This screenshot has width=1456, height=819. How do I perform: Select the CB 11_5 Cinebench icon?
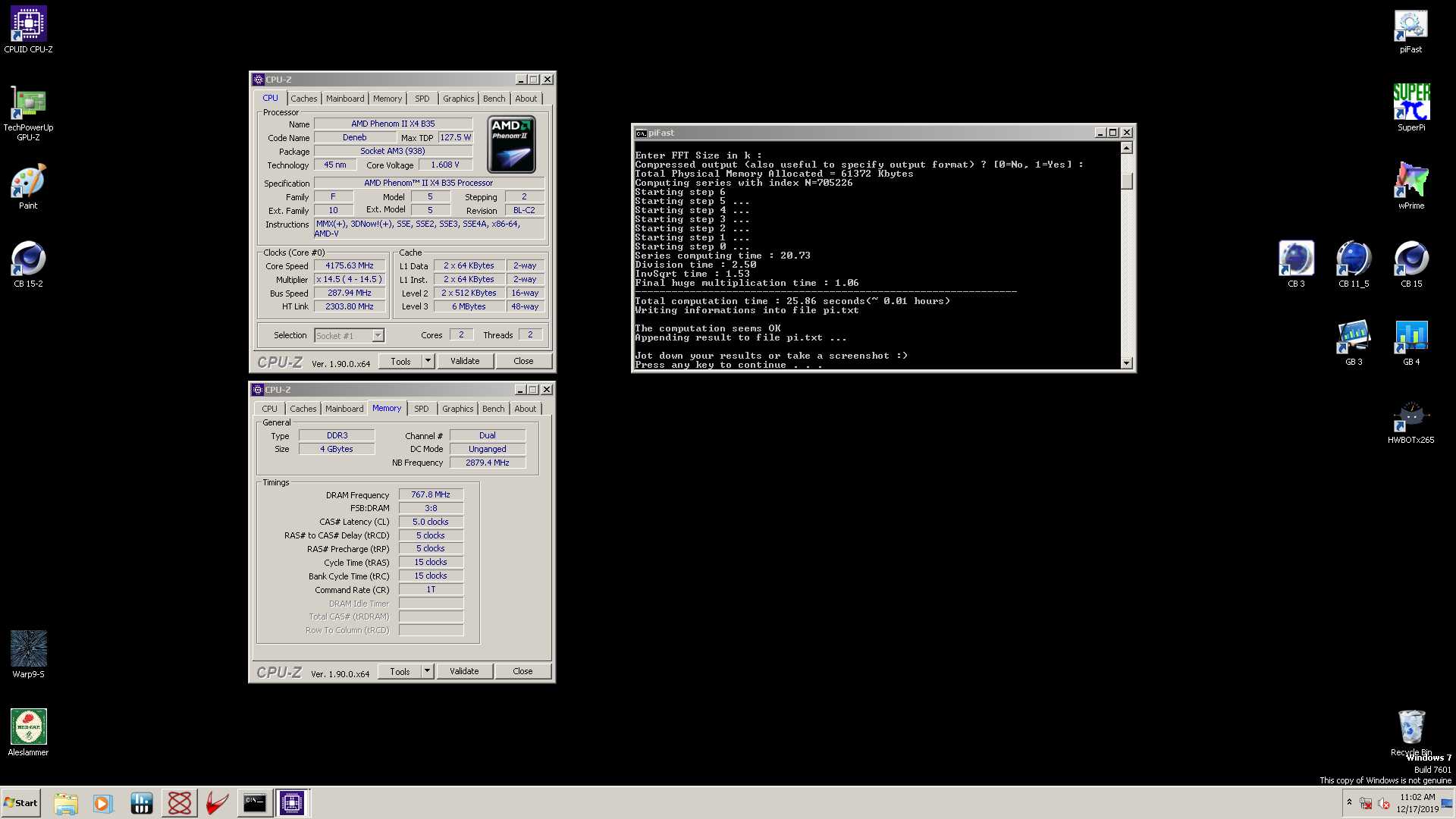1354,265
